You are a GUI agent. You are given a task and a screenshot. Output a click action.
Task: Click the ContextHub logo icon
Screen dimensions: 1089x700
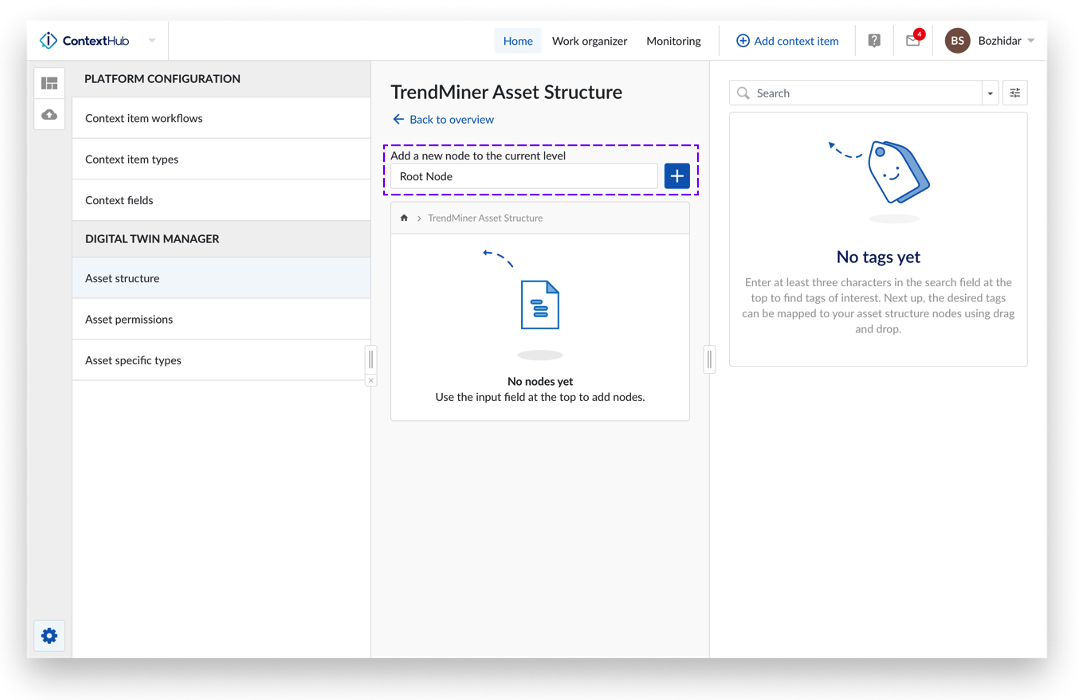(48, 41)
